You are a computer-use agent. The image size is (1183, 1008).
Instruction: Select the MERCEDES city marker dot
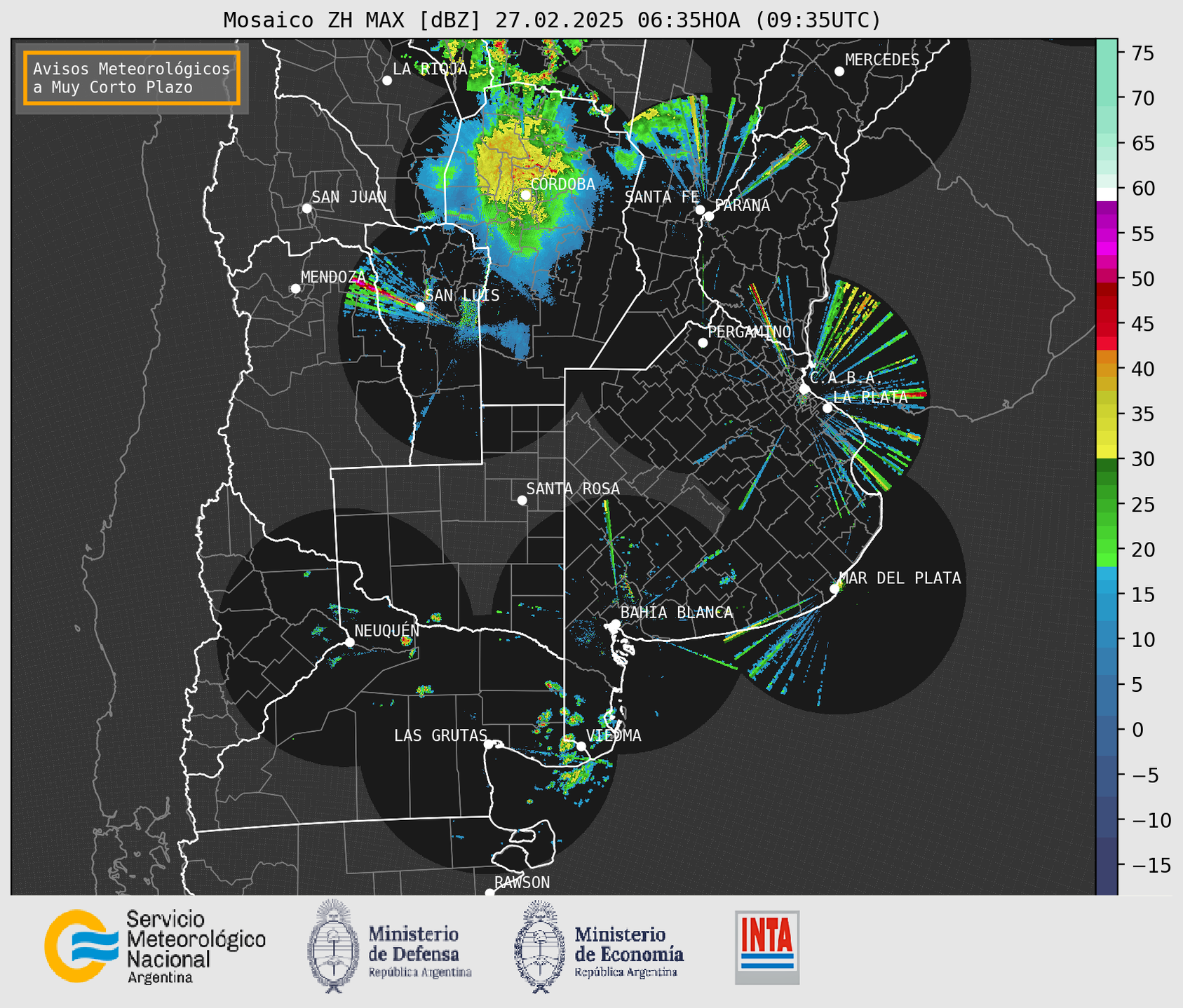[839, 71]
